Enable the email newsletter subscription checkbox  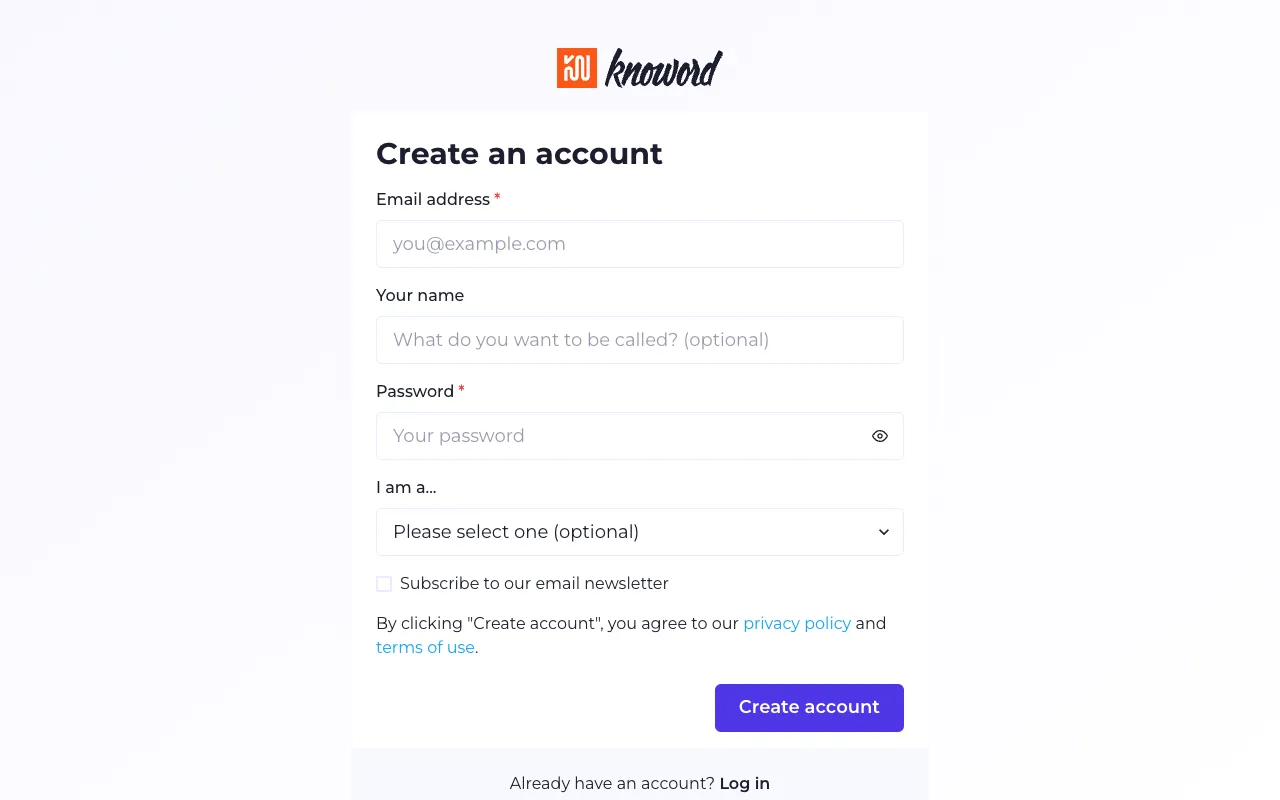(384, 583)
